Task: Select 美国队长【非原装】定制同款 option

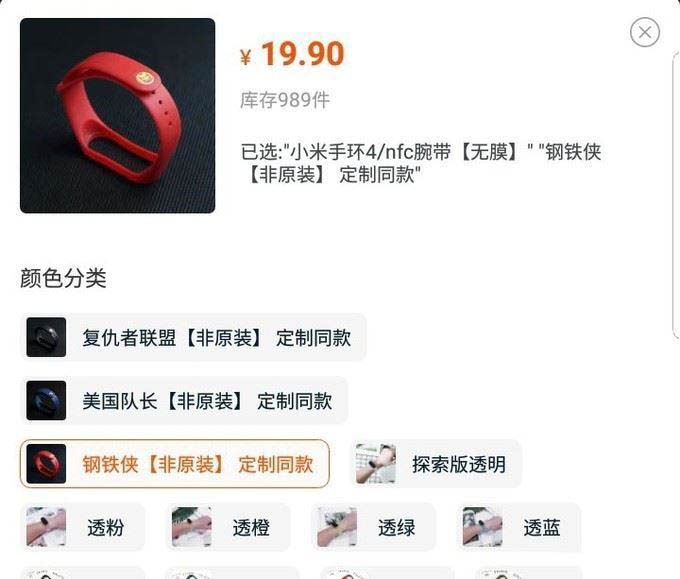Action: [x=184, y=401]
